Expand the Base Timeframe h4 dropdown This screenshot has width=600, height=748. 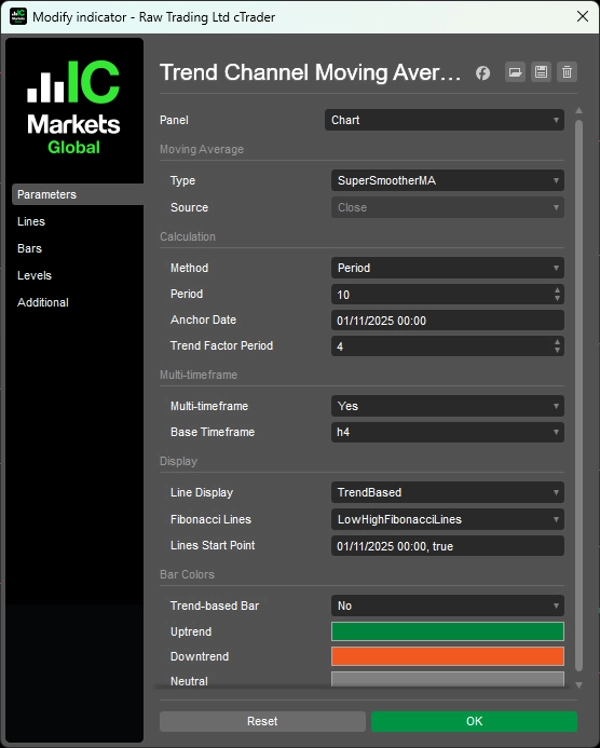coord(447,432)
